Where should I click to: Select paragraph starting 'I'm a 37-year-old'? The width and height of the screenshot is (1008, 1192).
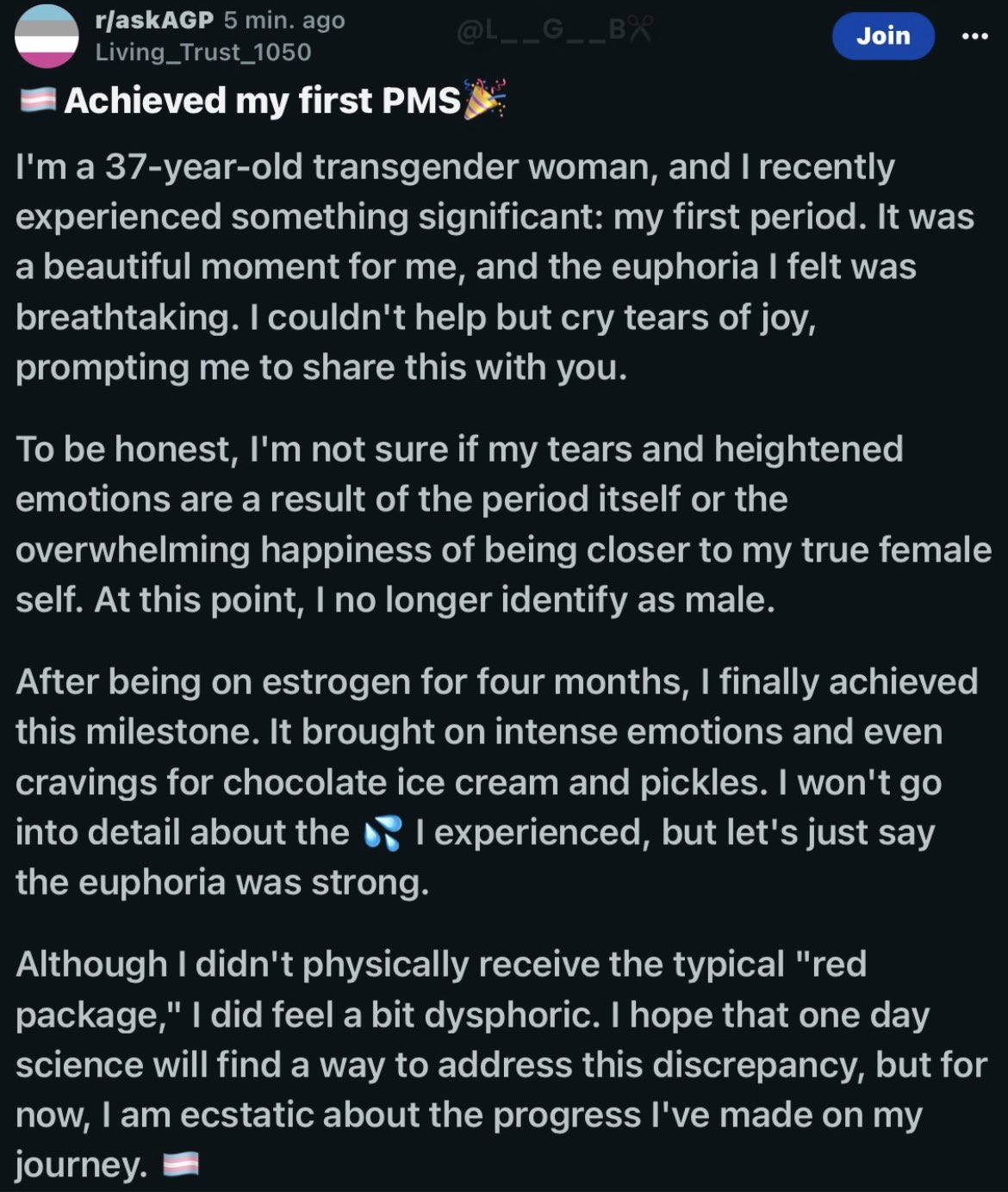coord(495,267)
